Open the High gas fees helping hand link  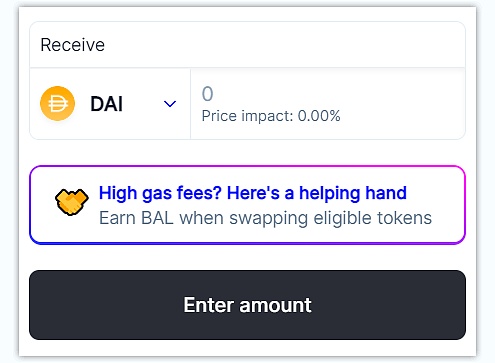253,193
